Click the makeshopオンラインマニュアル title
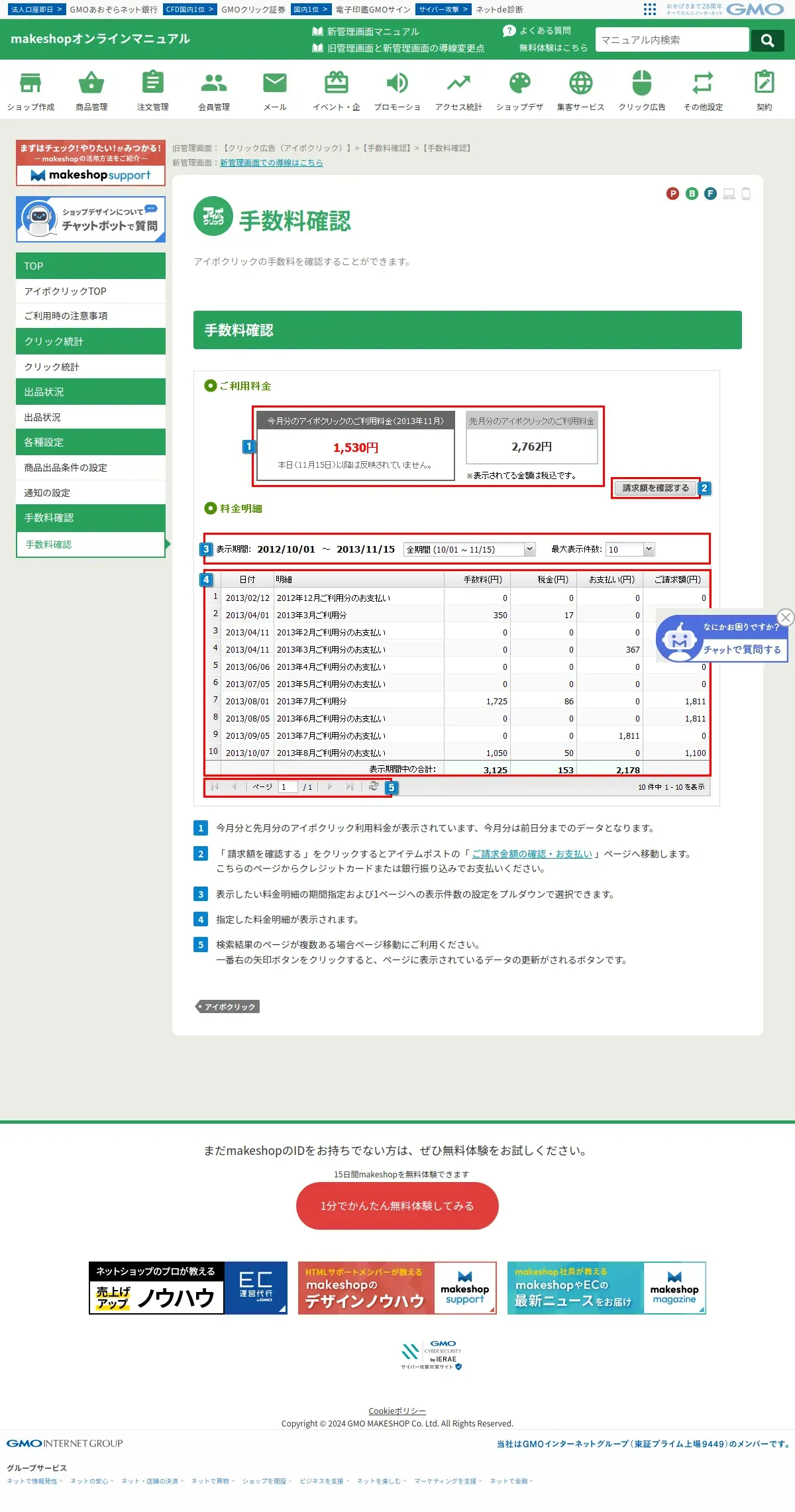The width and height of the screenshot is (795, 1512). pyautogui.click(x=101, y=39)
